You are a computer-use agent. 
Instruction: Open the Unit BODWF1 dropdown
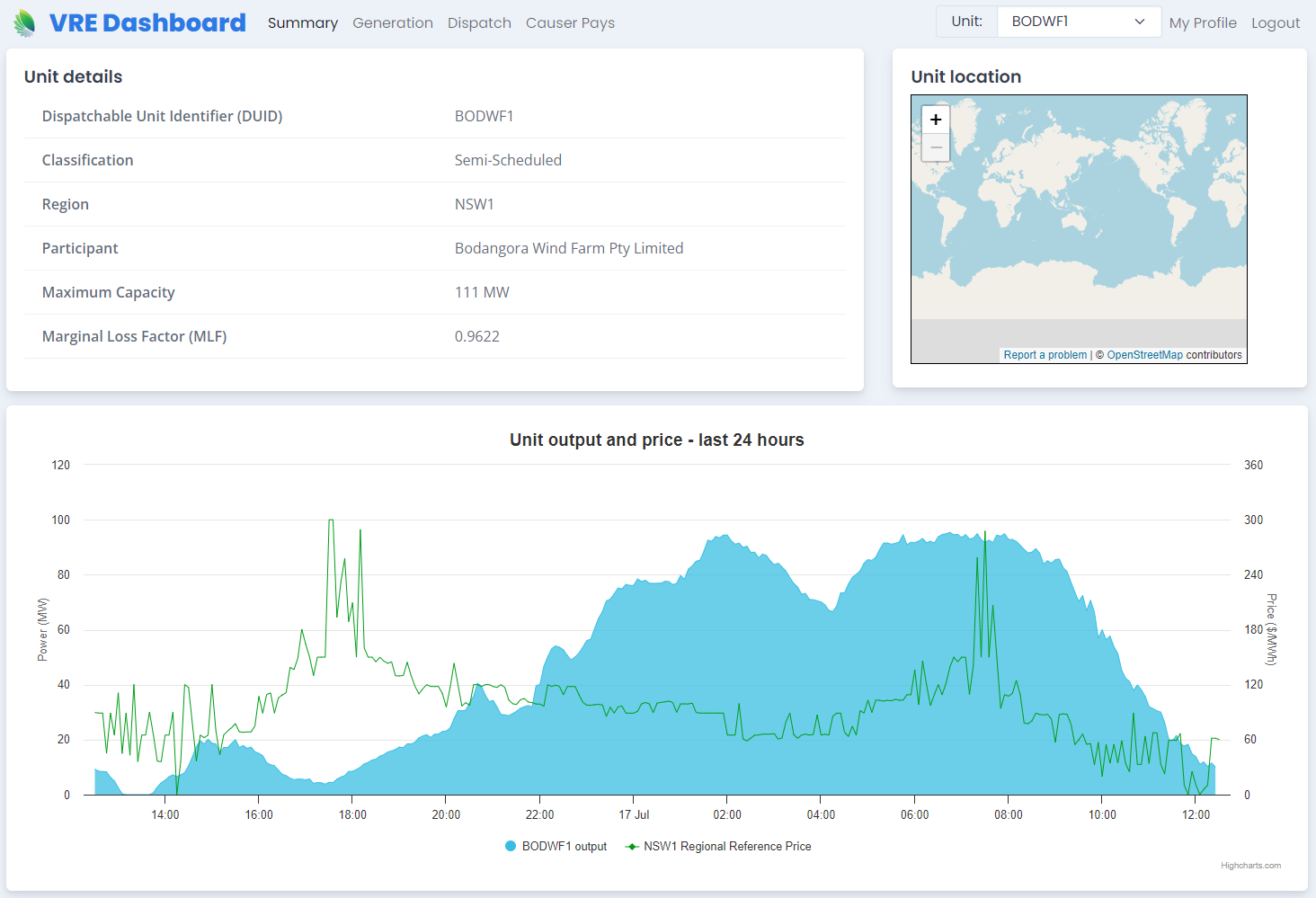pyautogui.click(x=1078, y=22)
